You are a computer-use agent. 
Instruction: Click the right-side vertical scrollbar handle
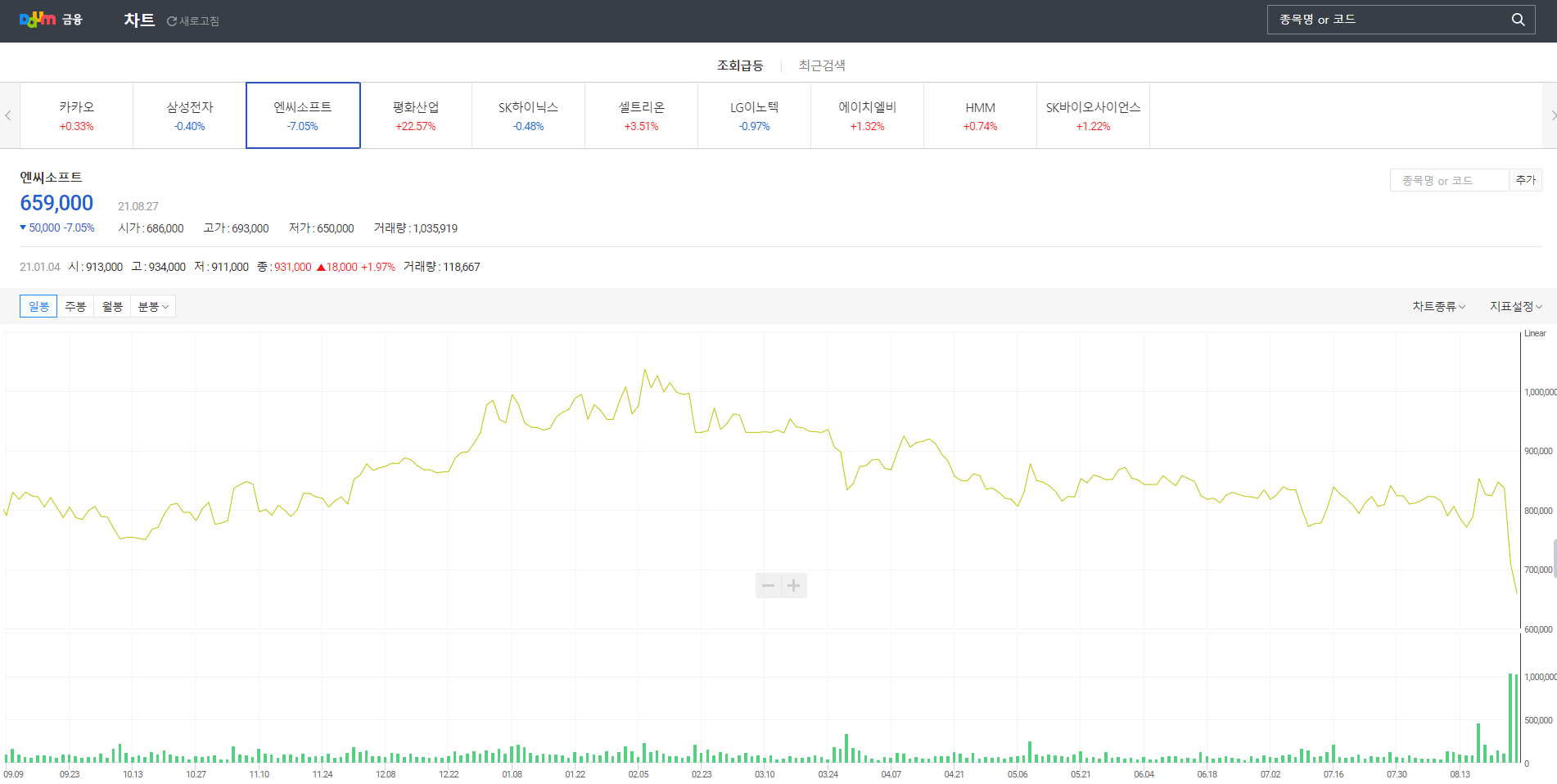tap(1555, 558)
